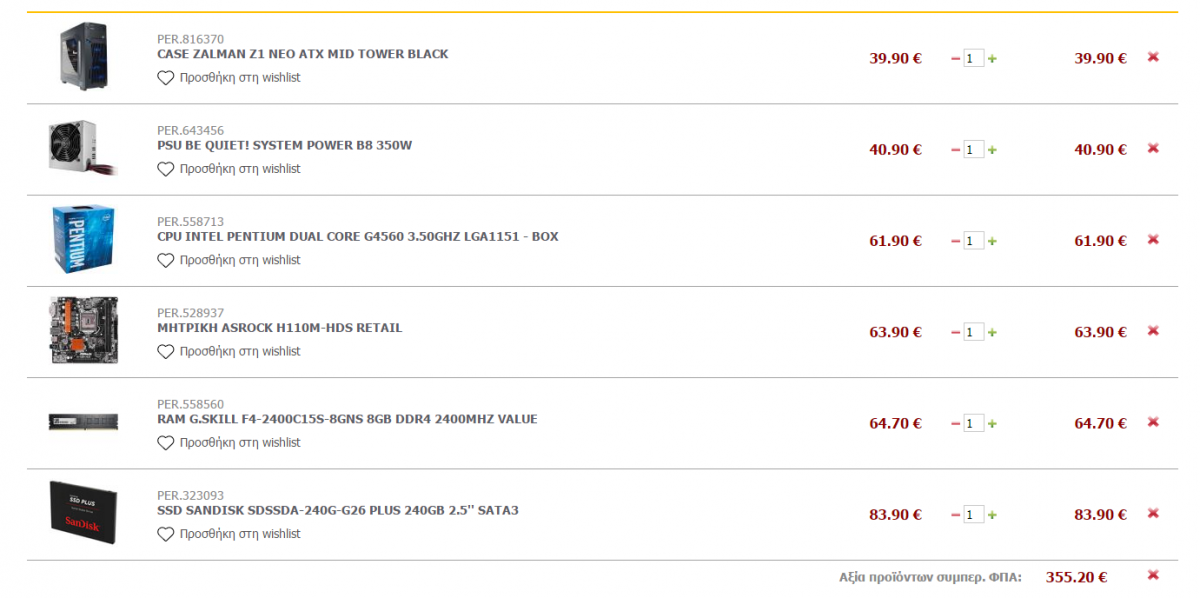The image size is (1200, 598).
Task: Remove SanDisk SSD from the cart
Action: pyautogui.click(x=1153, y=514)
